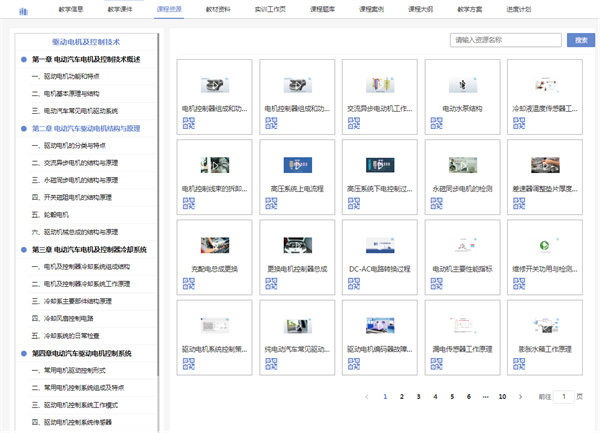Switch to 进度计划 tab
The height and width of the screenshot is (433, 600).
coord(519,9)
